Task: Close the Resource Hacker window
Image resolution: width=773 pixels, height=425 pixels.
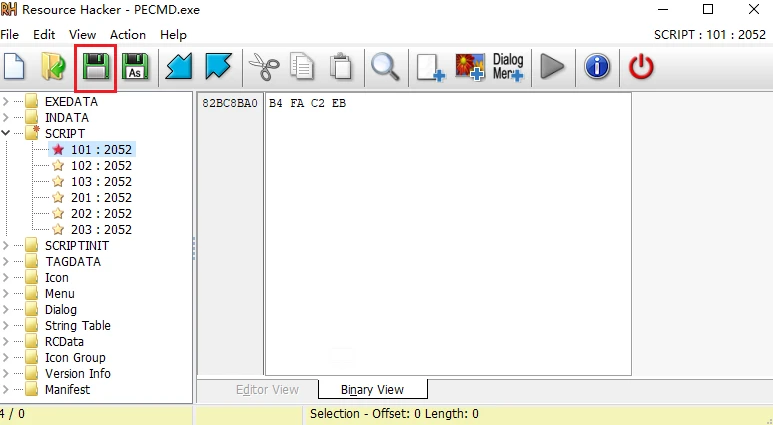Action: [x=754, y=9]
